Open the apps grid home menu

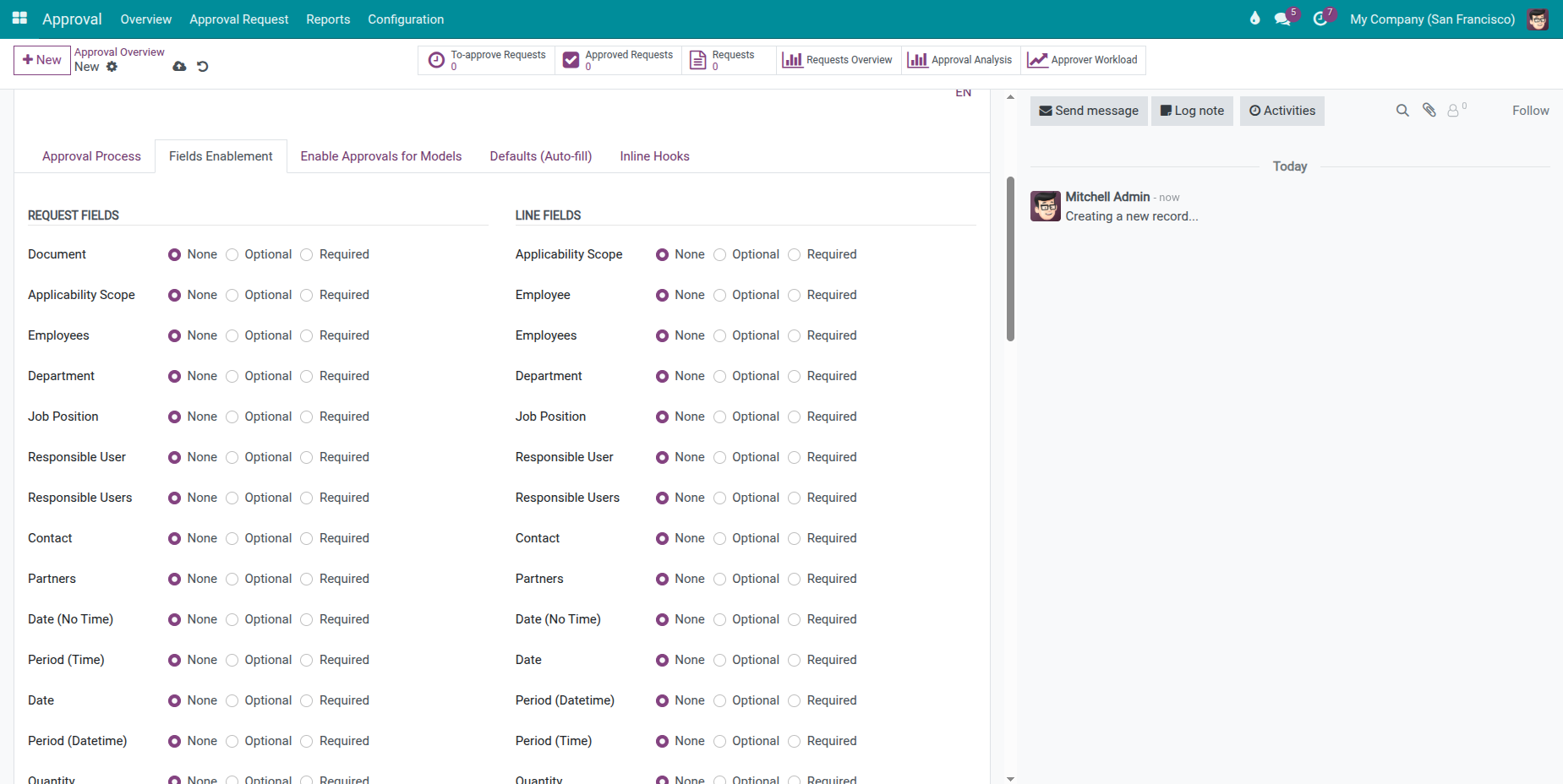point(19,19)
